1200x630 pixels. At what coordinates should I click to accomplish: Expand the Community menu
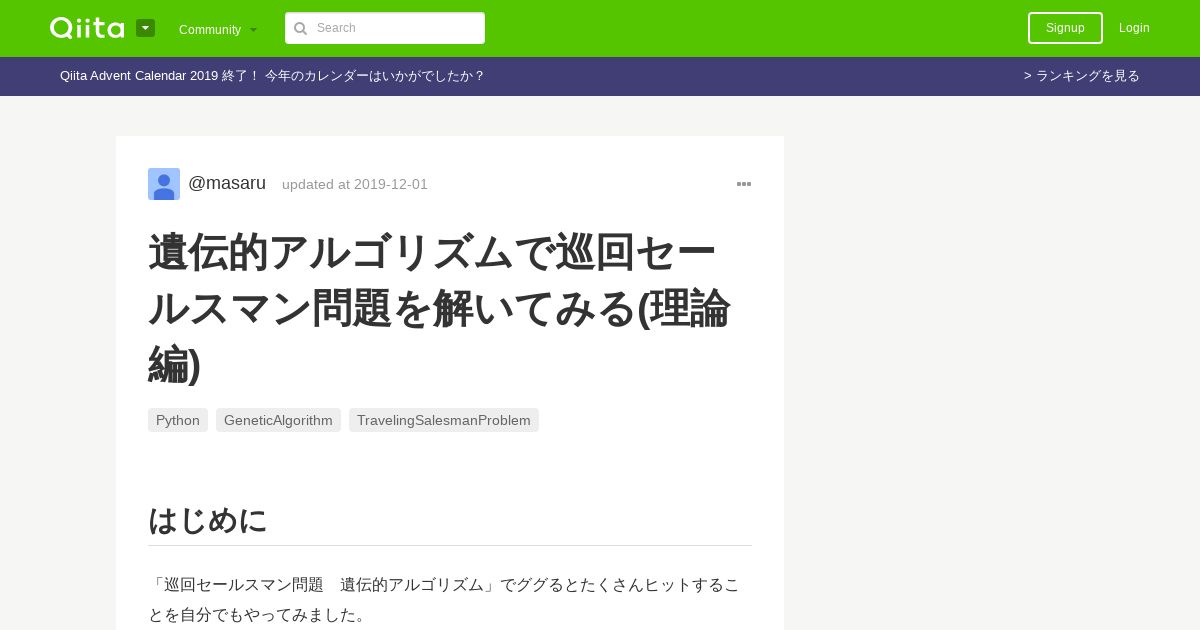[218, 29]
